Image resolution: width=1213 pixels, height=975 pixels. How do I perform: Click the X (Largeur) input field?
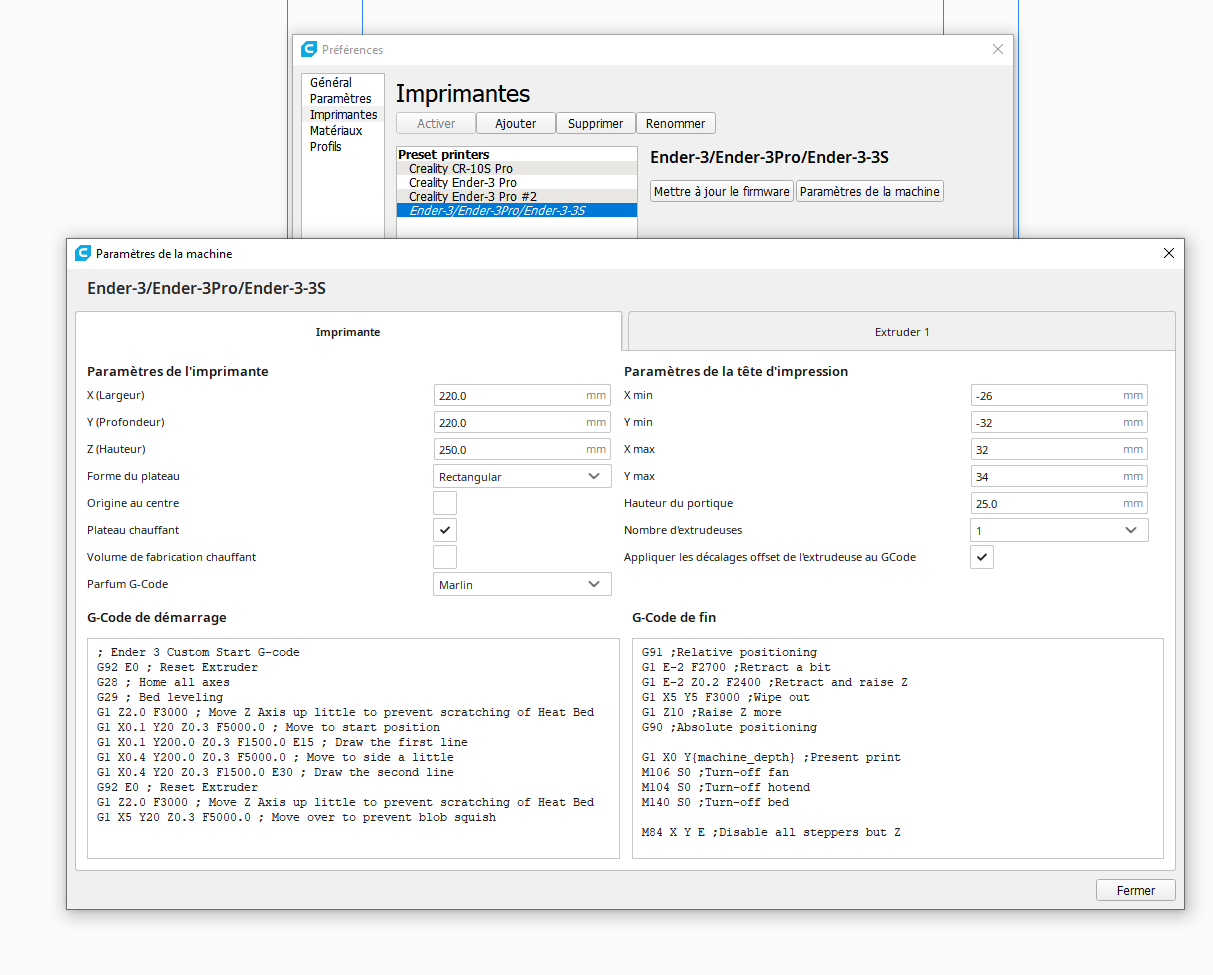click(x=522, y=395)
